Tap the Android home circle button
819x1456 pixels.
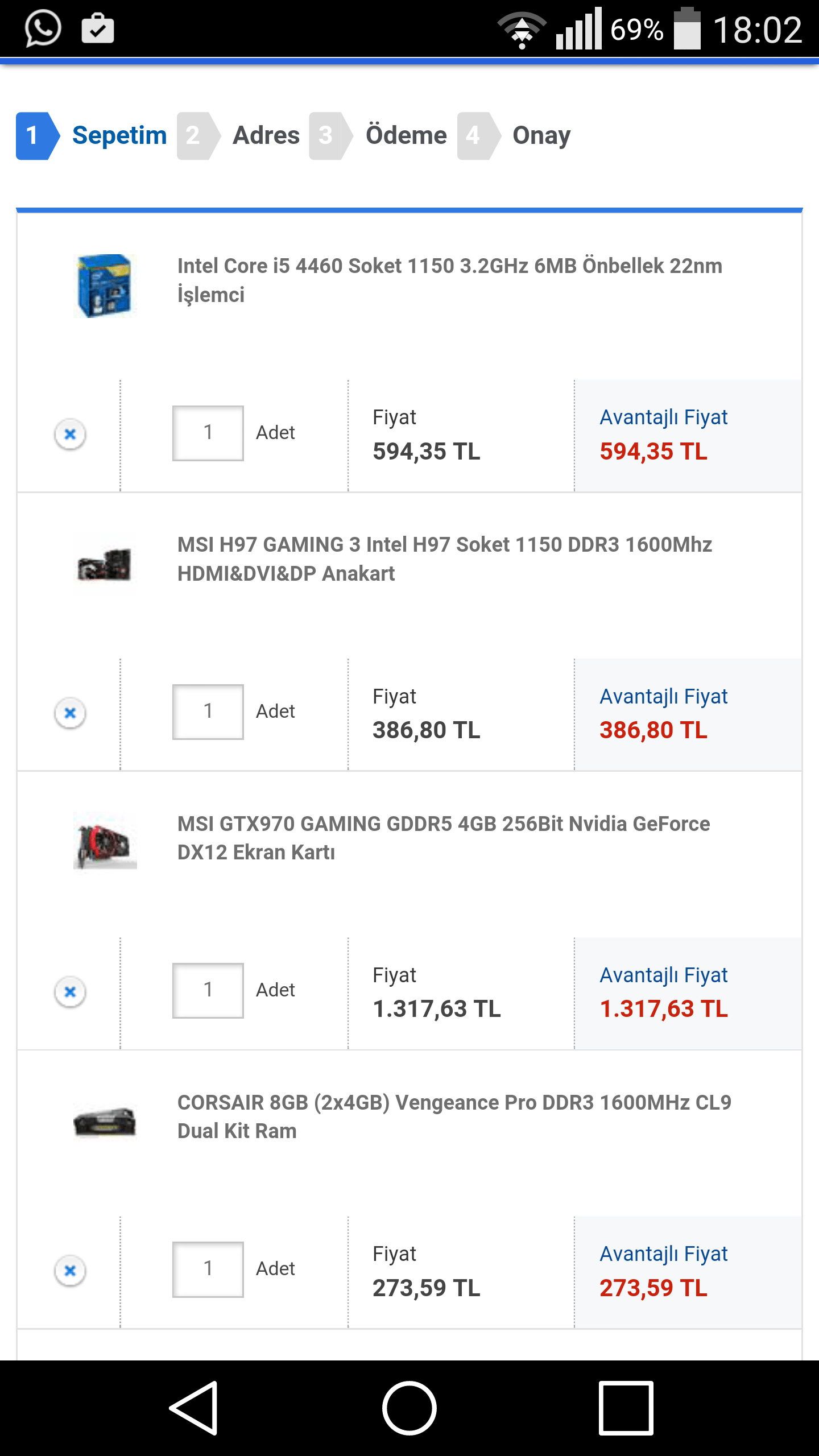409,1408
